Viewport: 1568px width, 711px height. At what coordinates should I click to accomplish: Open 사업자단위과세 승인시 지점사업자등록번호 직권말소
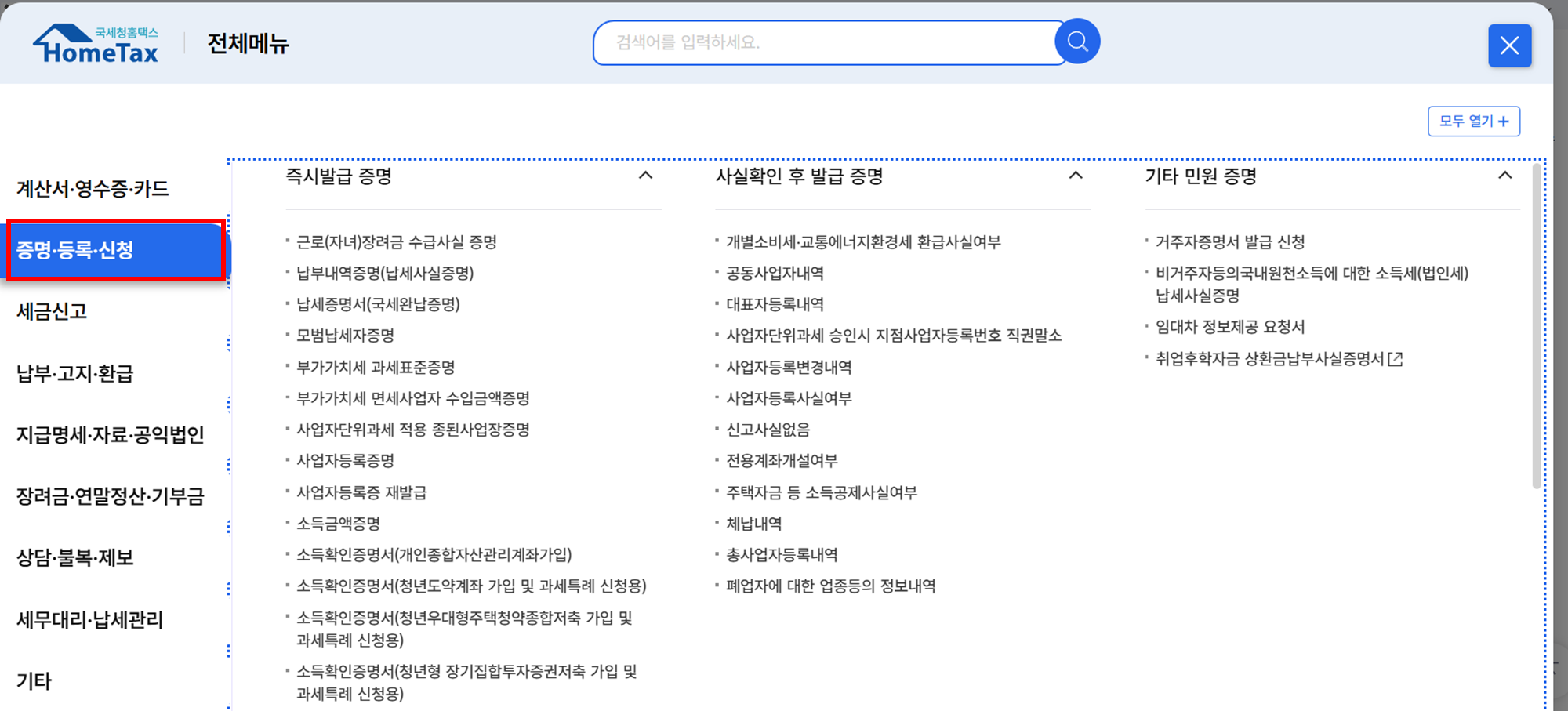894,336
